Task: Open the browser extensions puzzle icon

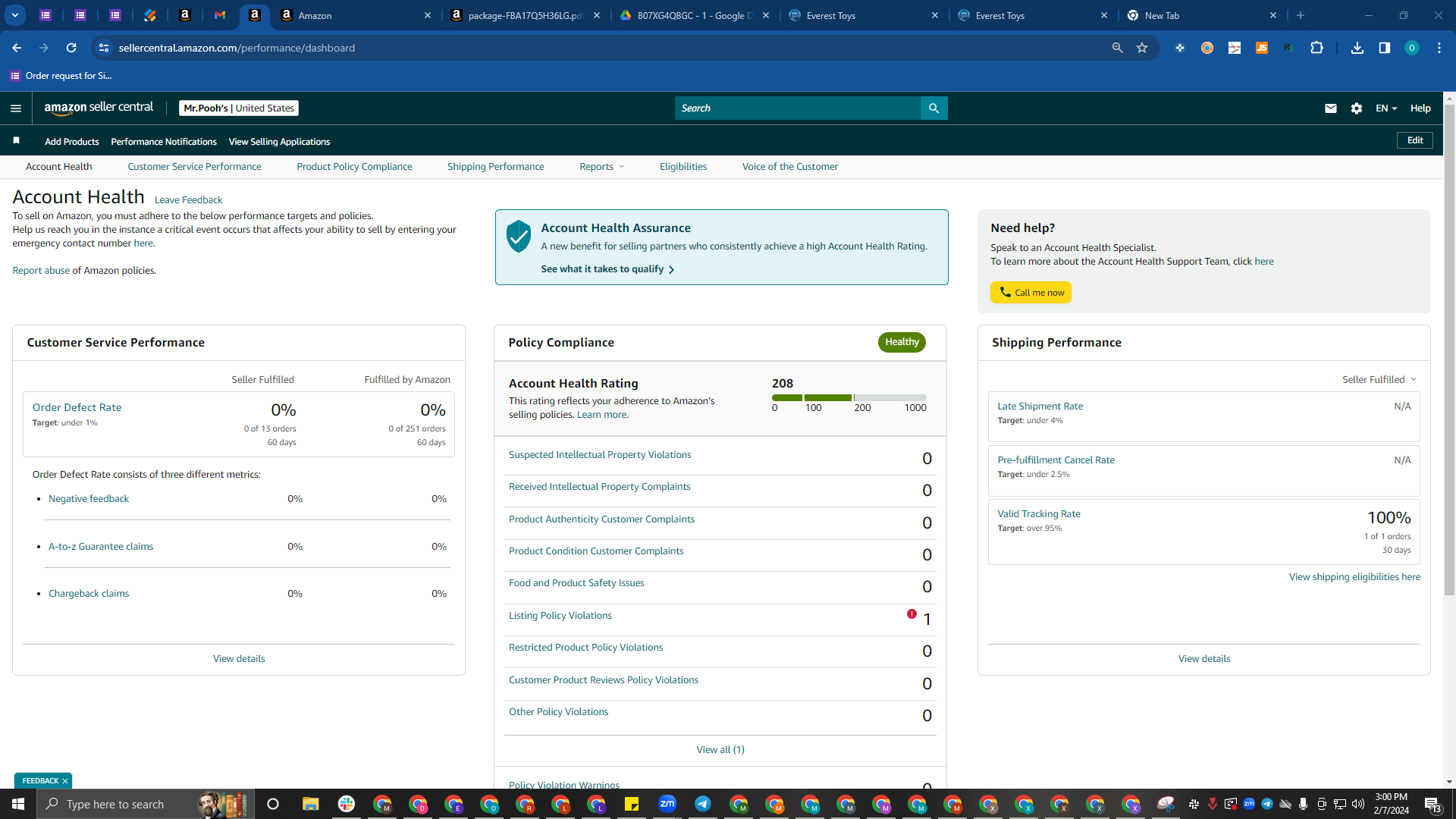Action: 1316,48
